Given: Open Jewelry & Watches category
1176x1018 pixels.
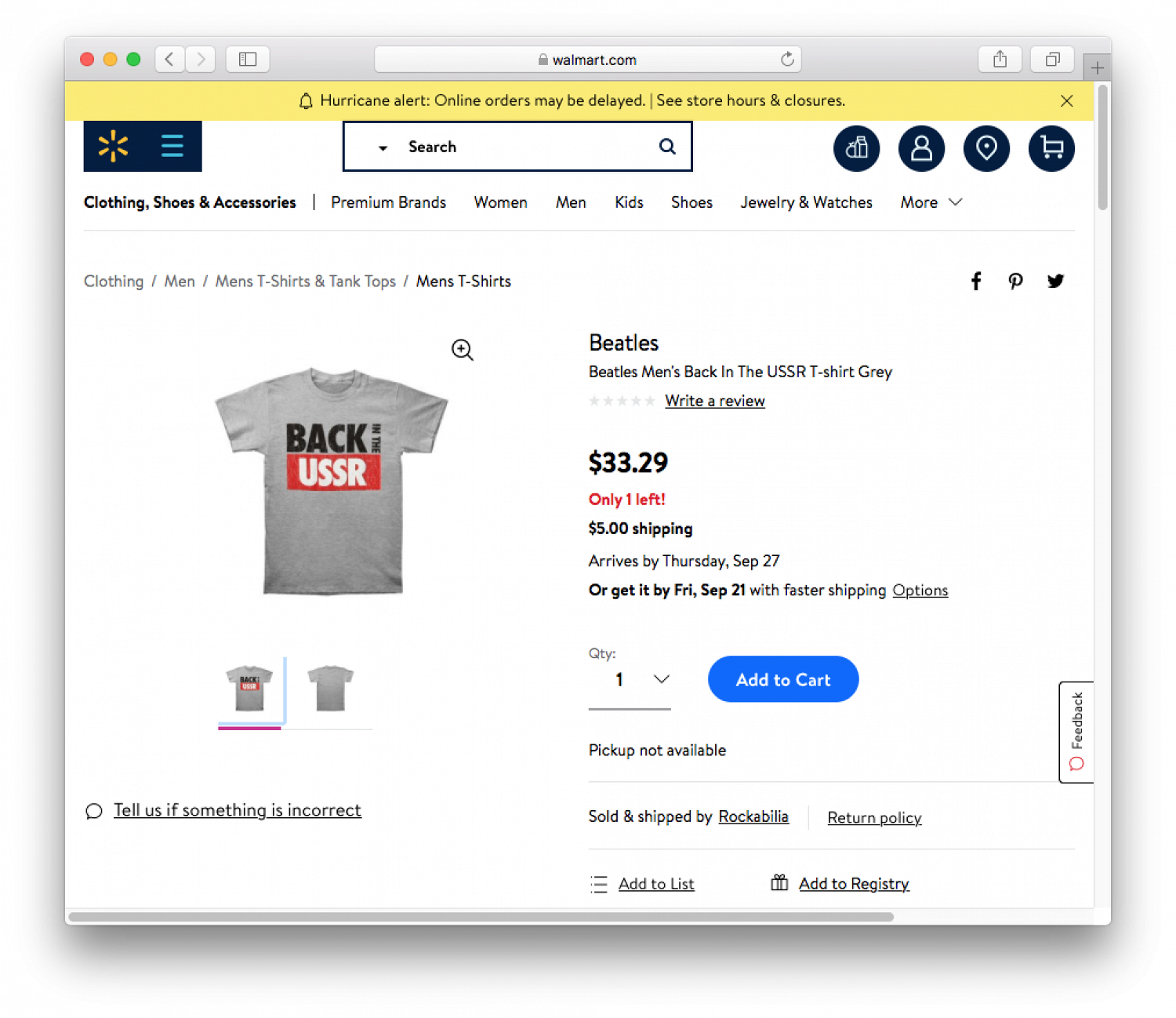Looking at the screenshot, I should click(x=806, y=202).
